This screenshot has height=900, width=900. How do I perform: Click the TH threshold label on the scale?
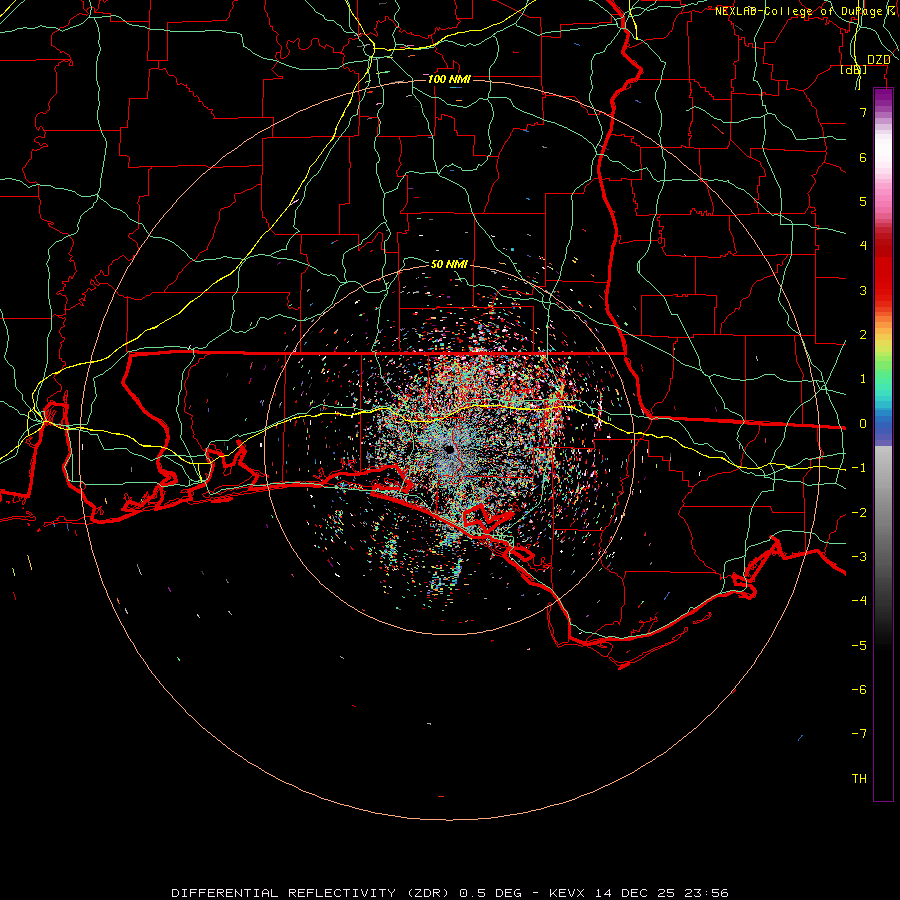tap(859, 779)
